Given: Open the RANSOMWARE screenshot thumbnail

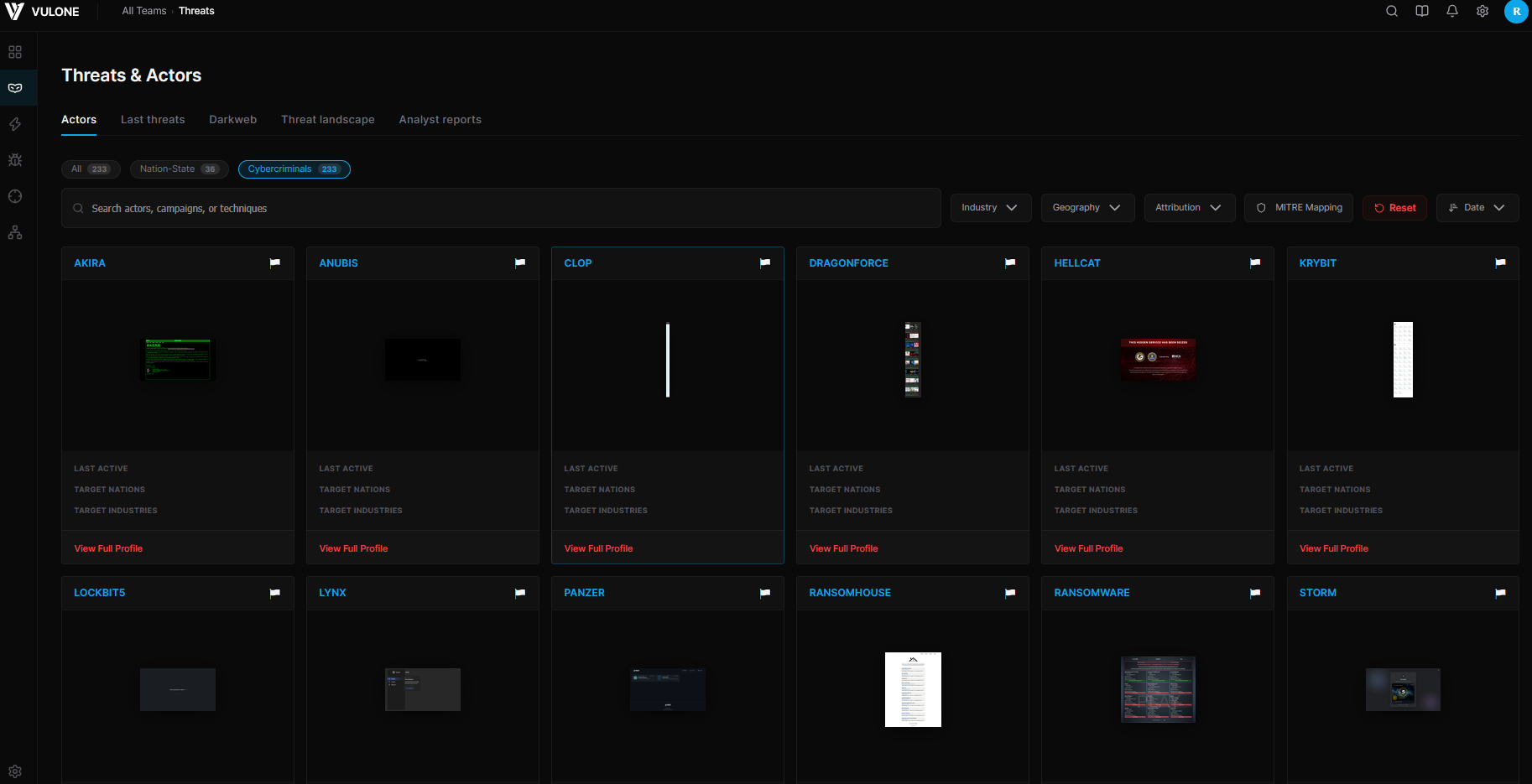Looking at the screenshot, I should (1158, 689).
